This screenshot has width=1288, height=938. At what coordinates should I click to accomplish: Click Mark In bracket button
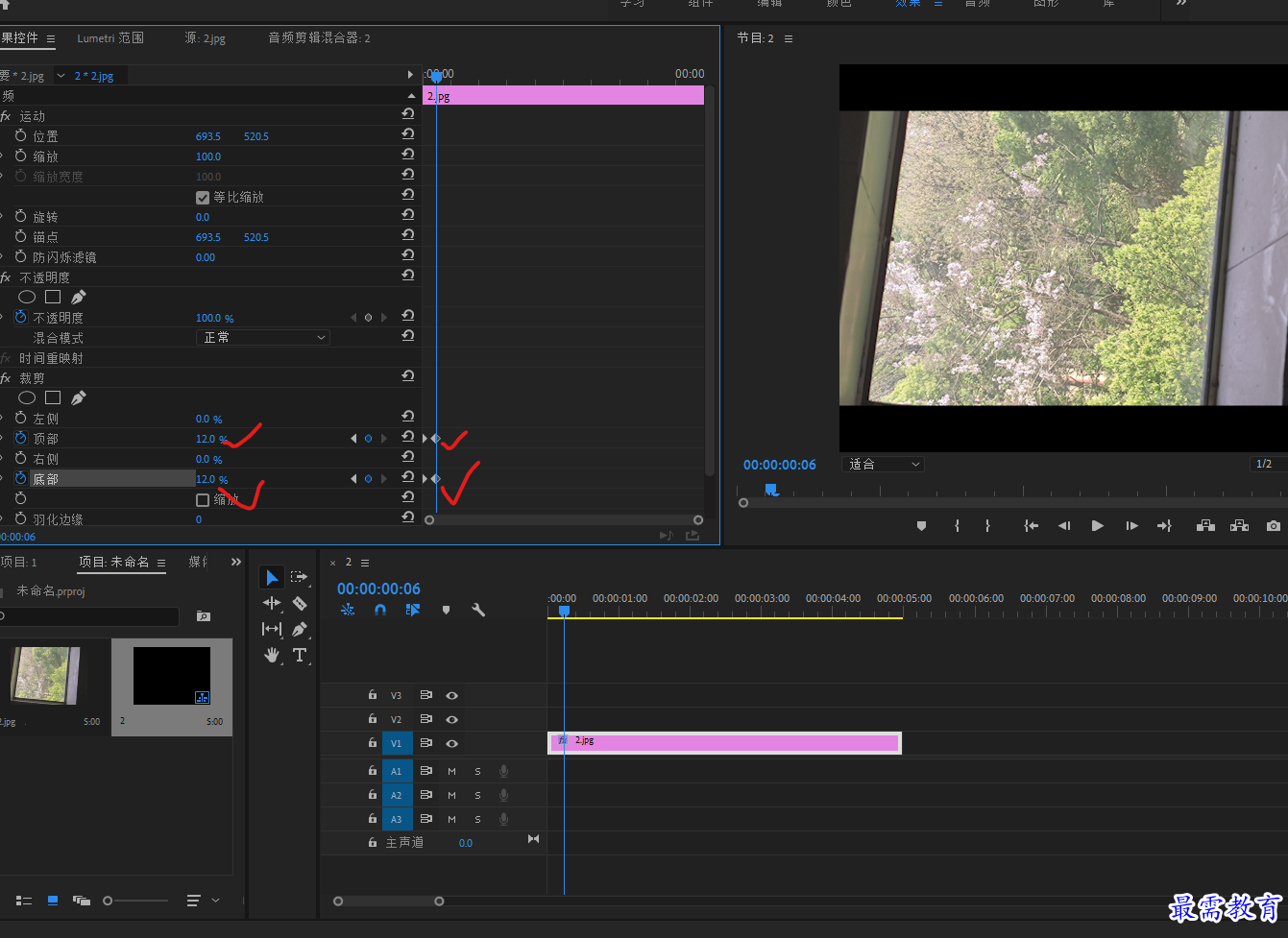coord(957,525)
